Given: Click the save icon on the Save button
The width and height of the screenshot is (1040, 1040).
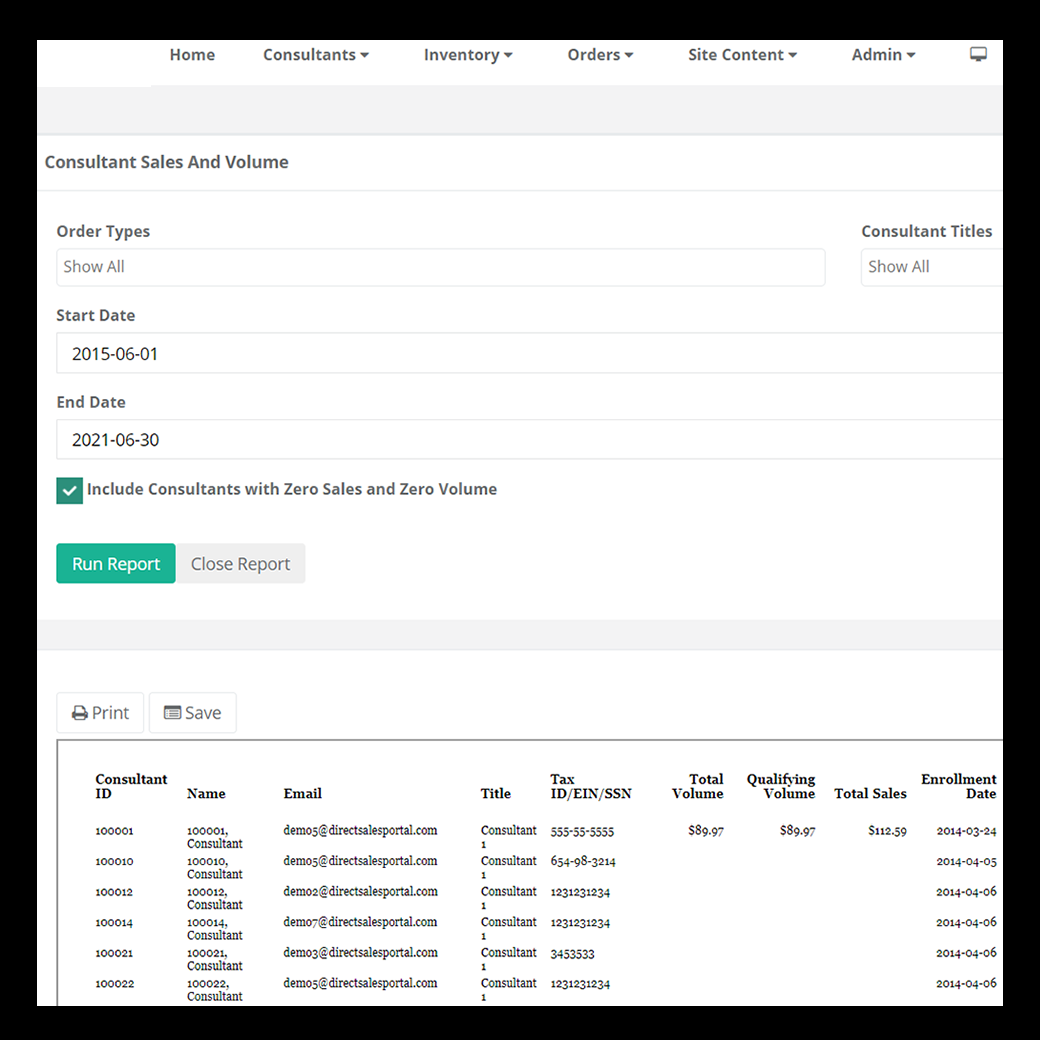Looking at the screenshot, I should point(172,712).
